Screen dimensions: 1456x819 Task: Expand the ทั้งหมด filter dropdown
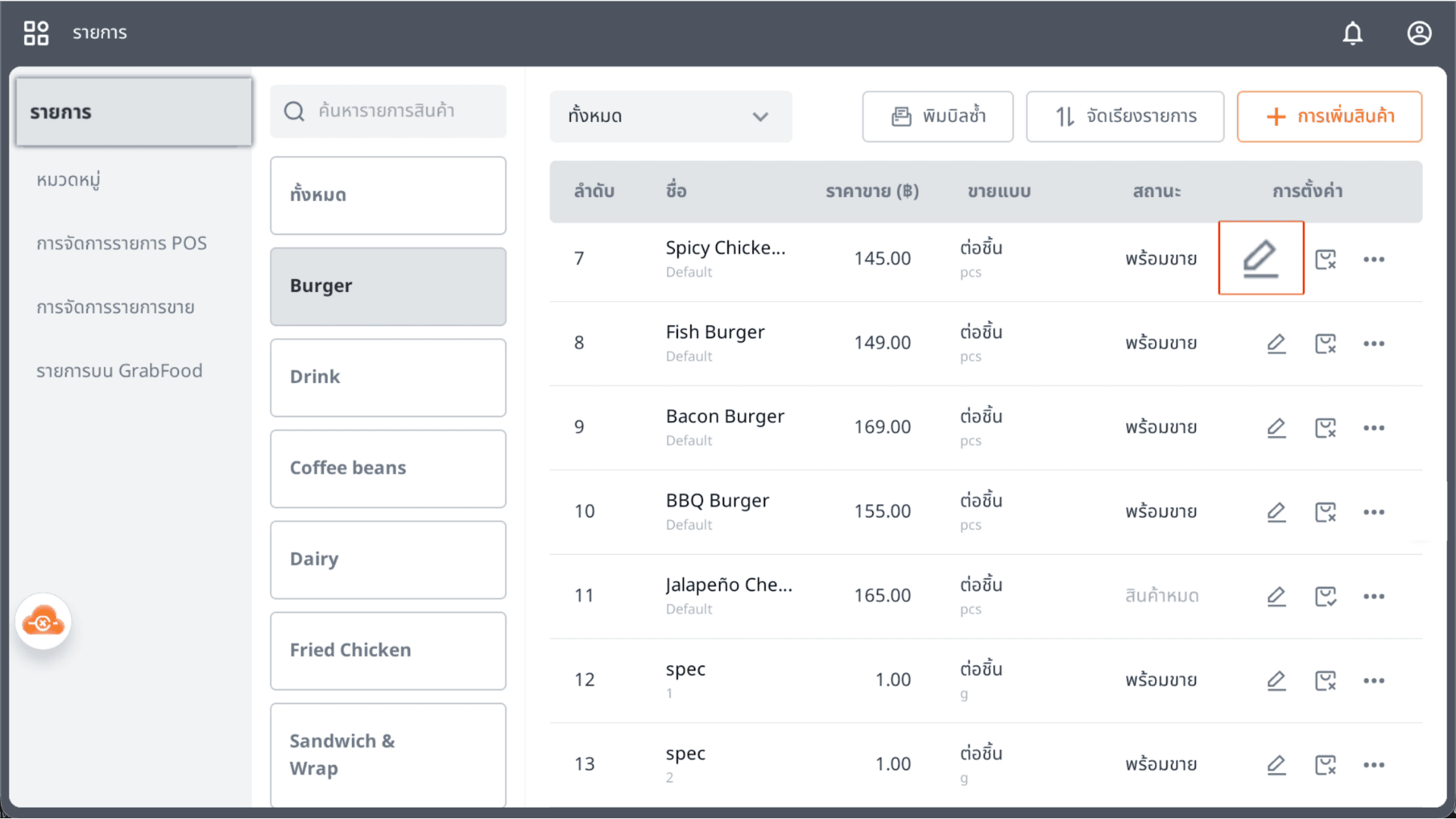click(x=670, y=117)
